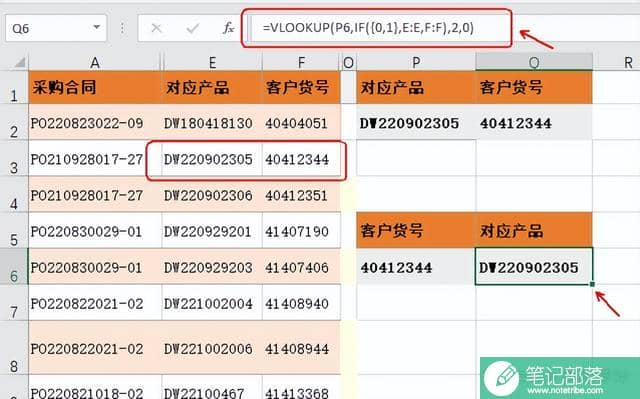The height and width of the screenshot is (399, 640).
Task: Click cell DW220902306
Action: 212,195
